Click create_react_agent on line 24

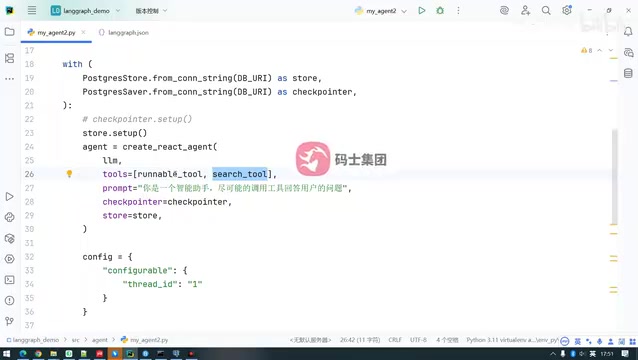coord(168,147)
